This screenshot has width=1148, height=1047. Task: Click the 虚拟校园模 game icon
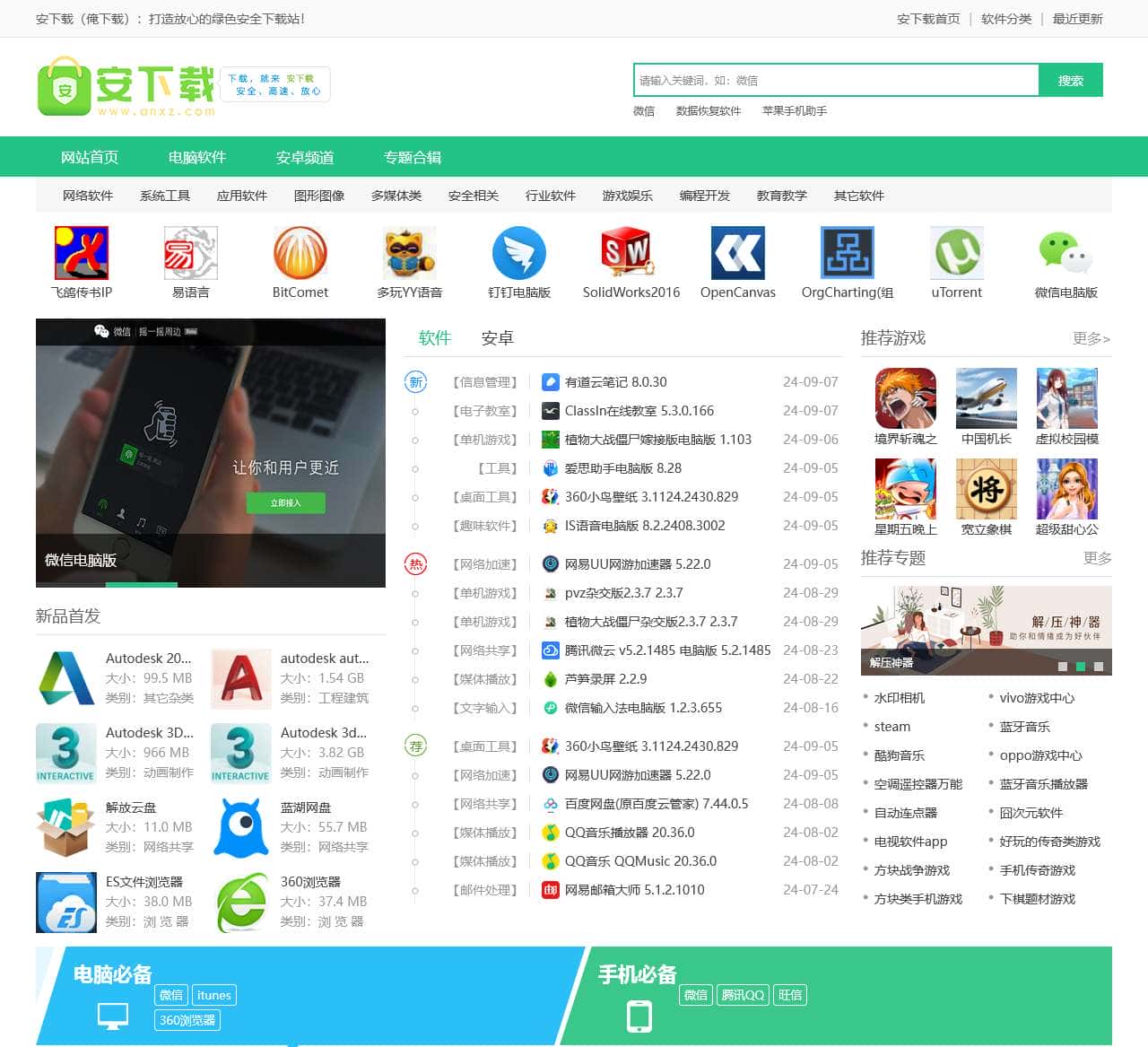[x=1067, y=398]
